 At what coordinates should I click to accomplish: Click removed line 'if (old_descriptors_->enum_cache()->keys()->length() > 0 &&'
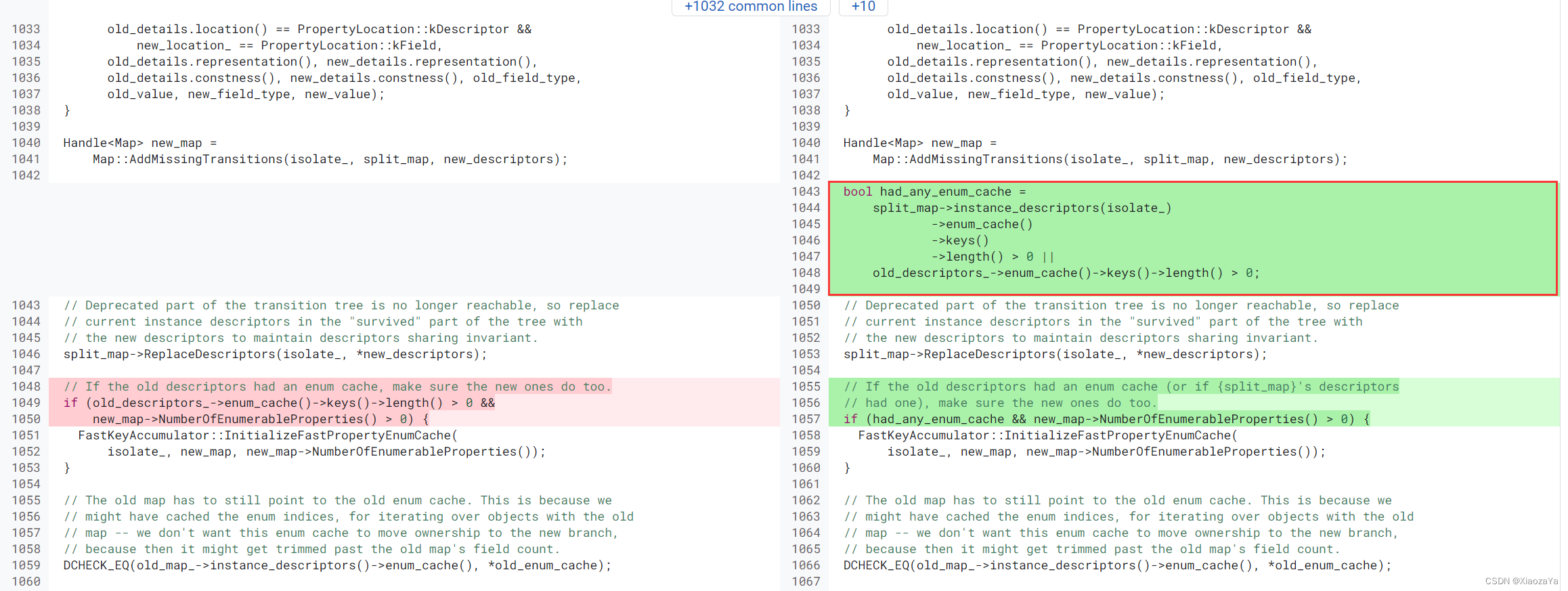click(x=279, y=403)
